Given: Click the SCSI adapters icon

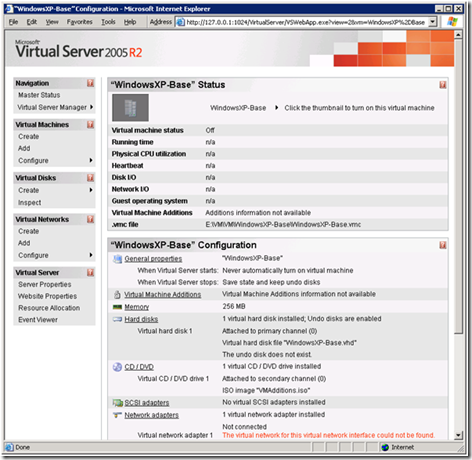Looking at the screenshot, I should [118, 403].
